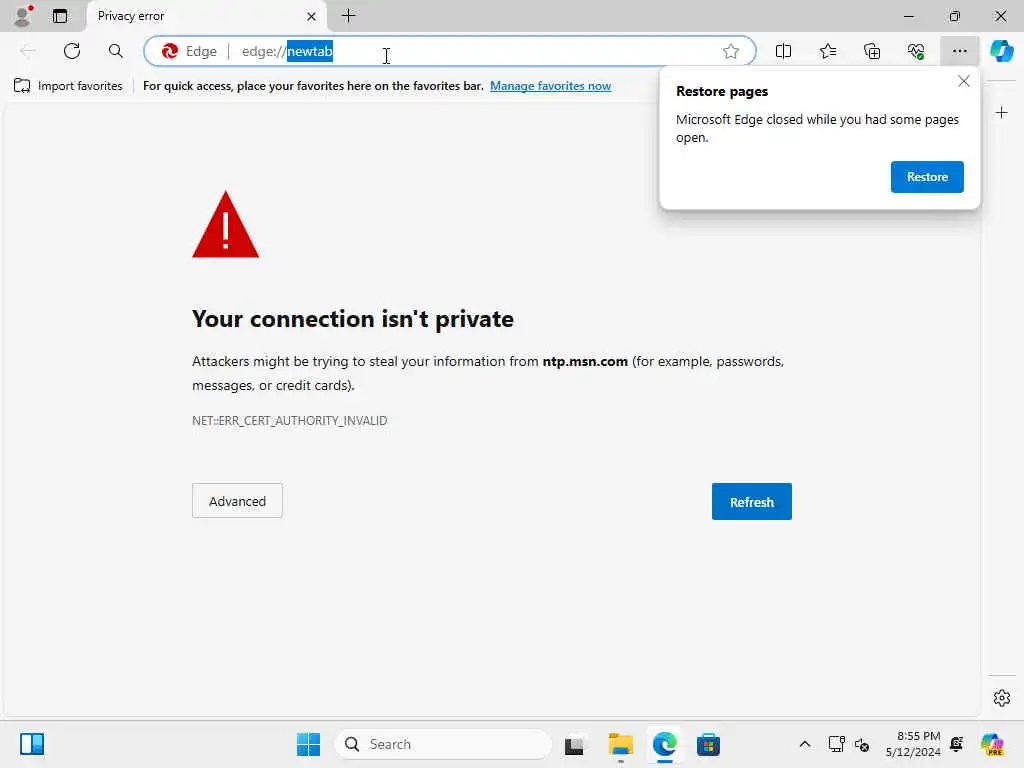Open the Collections icon
The height and width of the screenshot is (768, 1024).
click(x=872, y=51)
